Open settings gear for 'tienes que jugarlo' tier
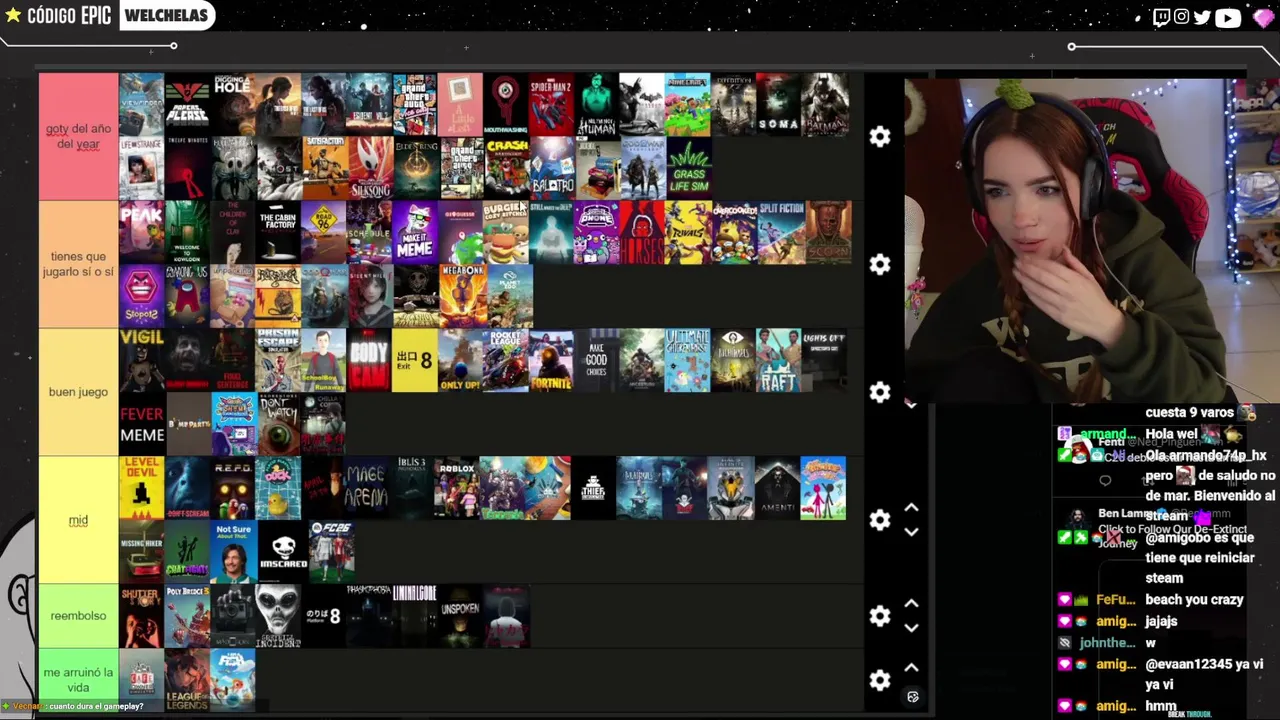This screenshot has height=720, width=1280. pos(880,264)
